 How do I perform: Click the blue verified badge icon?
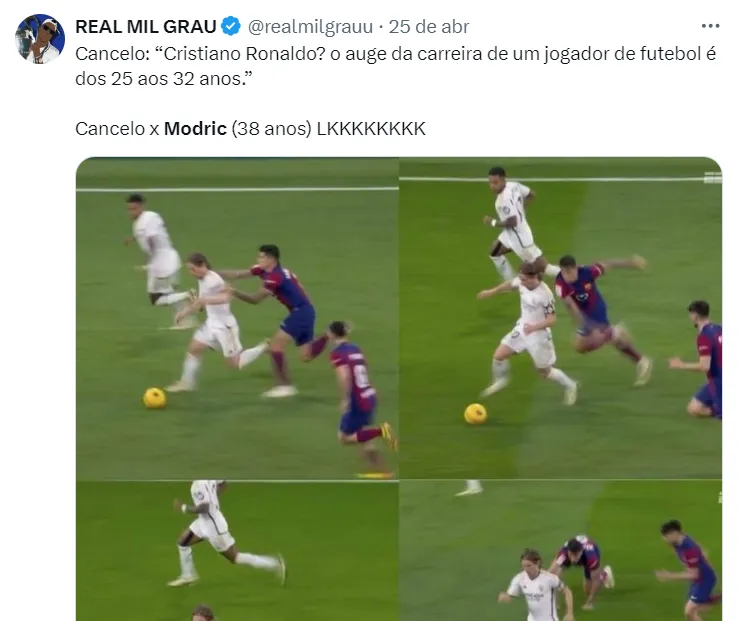(231, 27)
